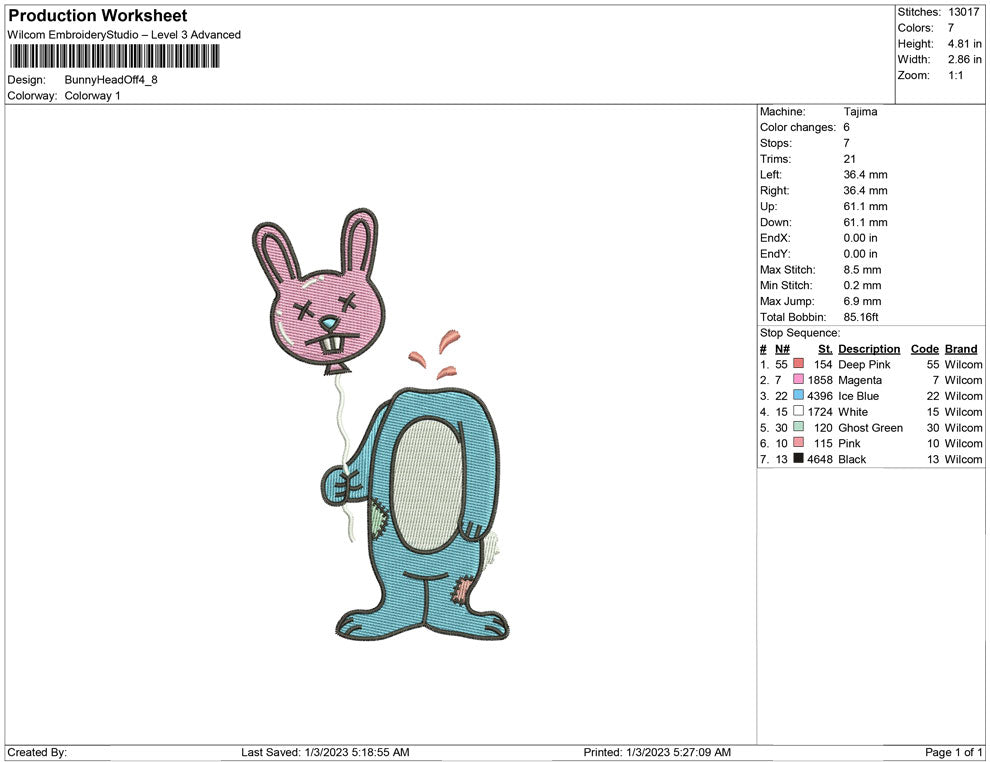990x762 pixels.
Task: Click the Brand column header
Action: (x=960, y=349)
